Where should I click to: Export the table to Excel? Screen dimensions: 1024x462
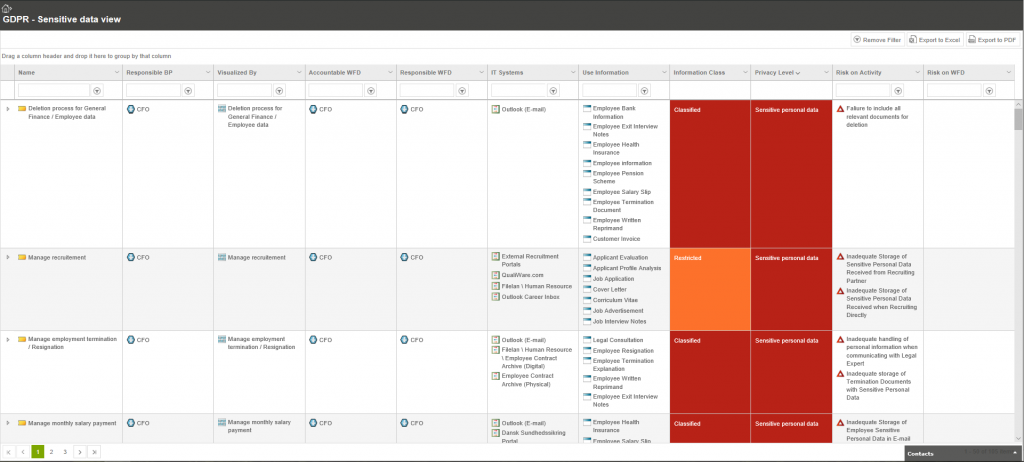(934, 40)
